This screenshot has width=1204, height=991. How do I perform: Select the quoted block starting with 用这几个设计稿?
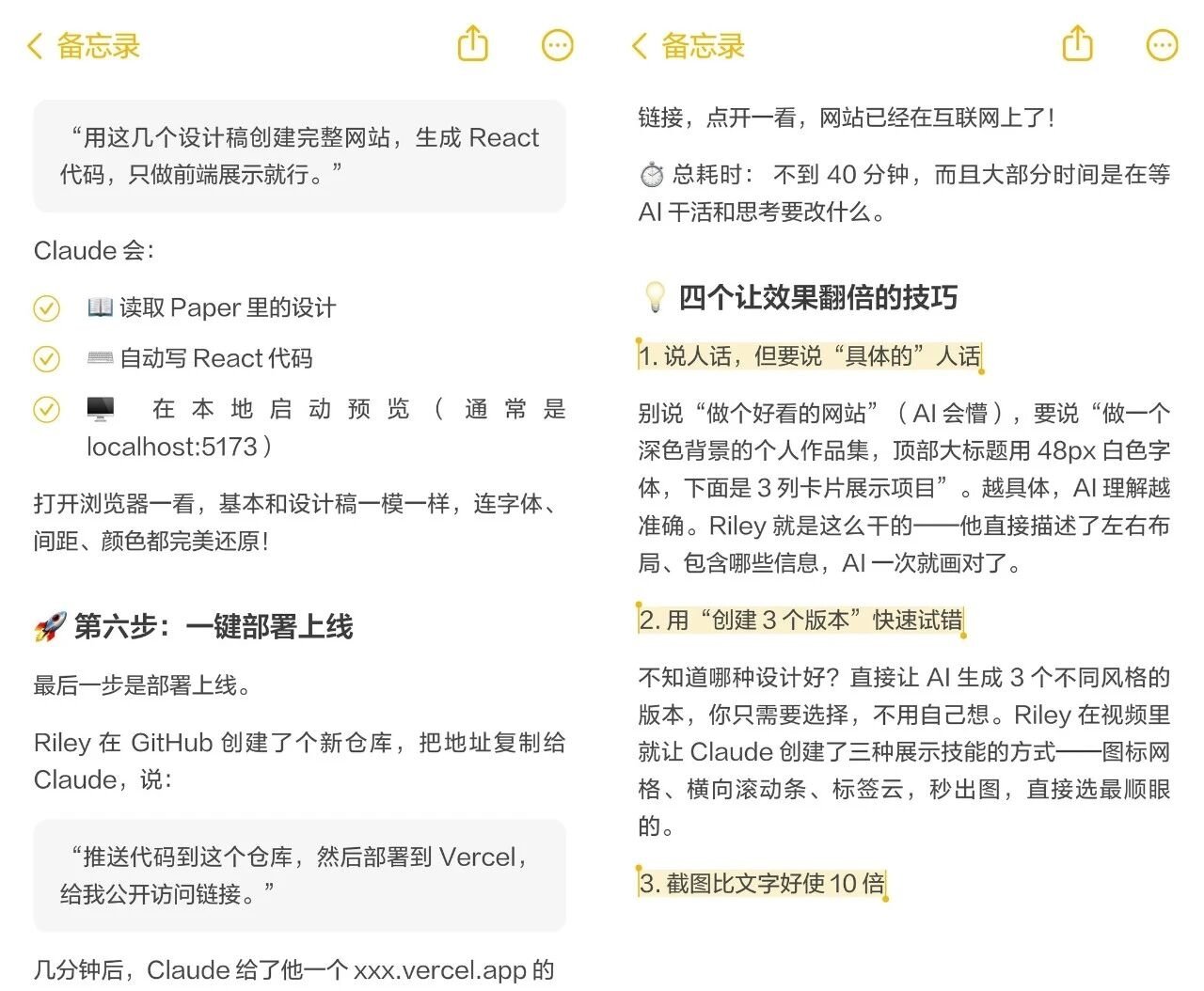pyautogui.click(x=299, y=156)
